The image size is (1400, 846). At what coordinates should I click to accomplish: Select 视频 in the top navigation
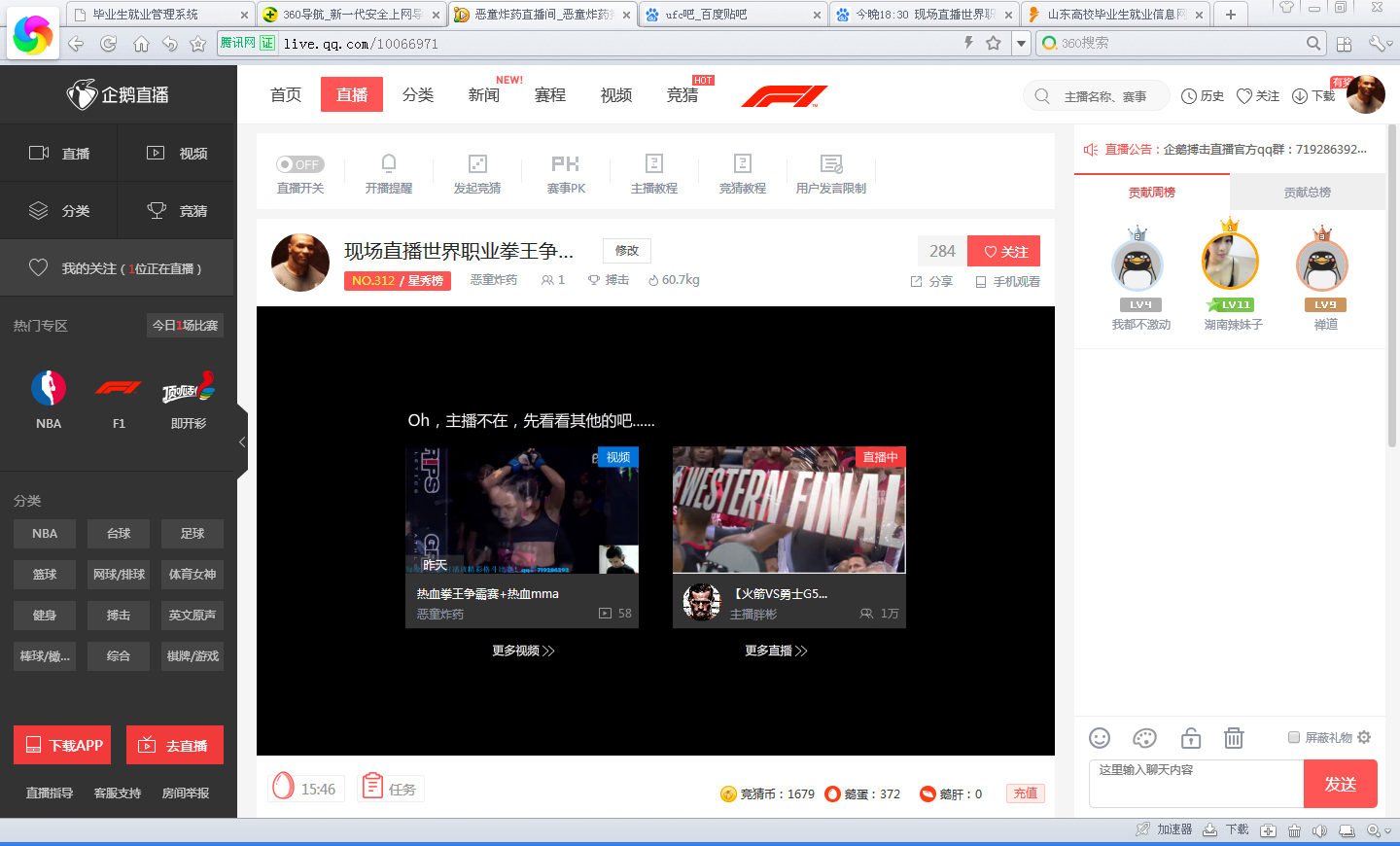616,94
